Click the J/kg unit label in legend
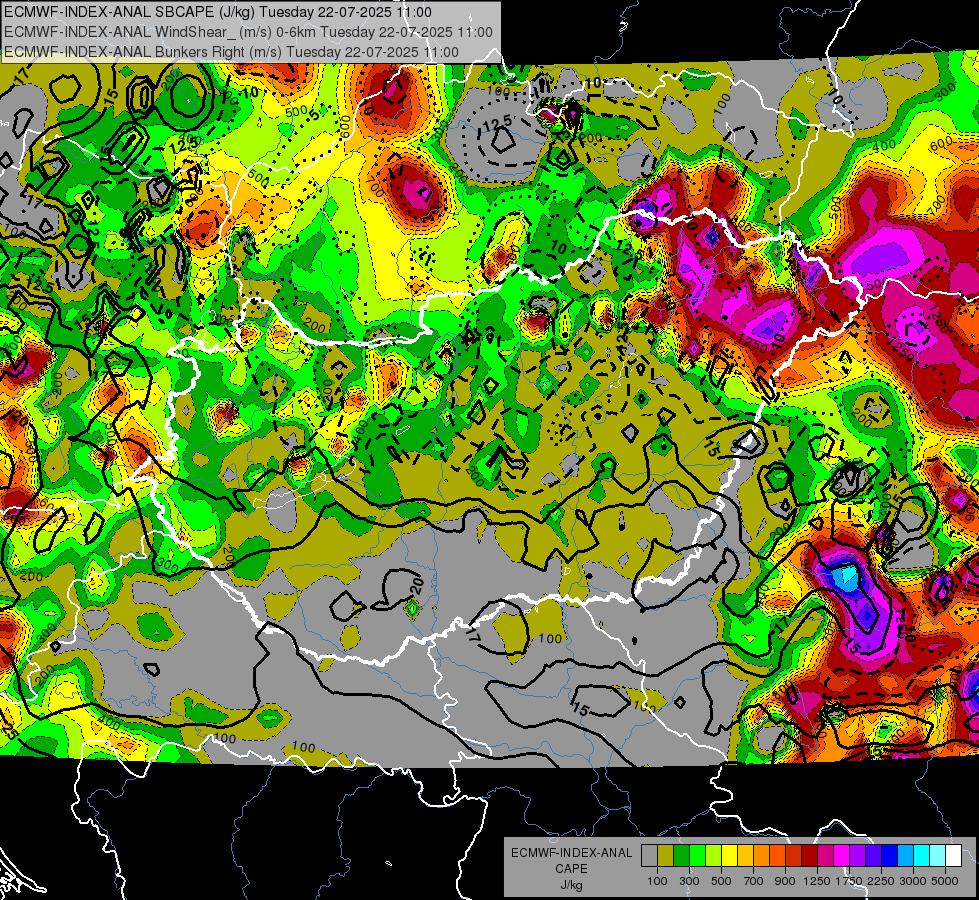The width and height of the screenshot is (979, 900). pyautogui.click(x=572, y=885)
